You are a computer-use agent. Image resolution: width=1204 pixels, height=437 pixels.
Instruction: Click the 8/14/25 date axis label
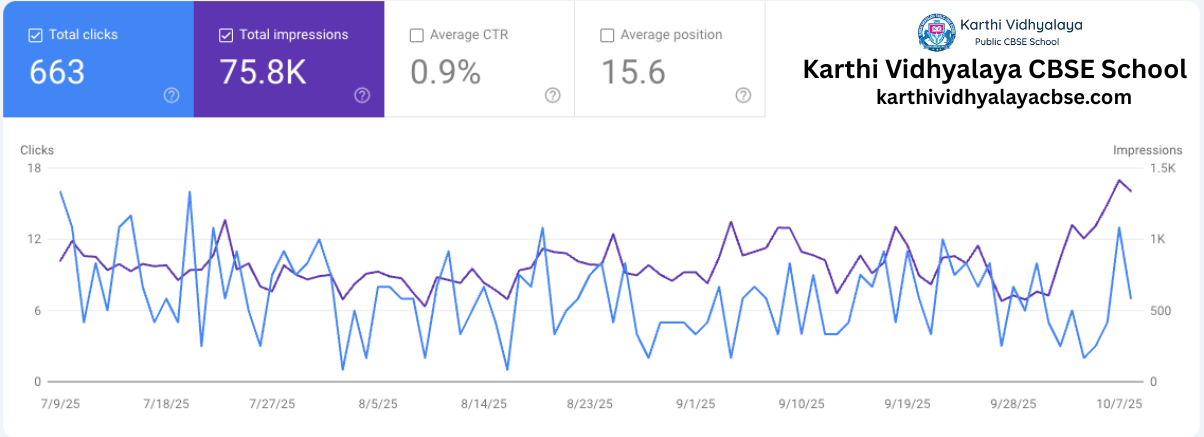click(x=483, y=404)
